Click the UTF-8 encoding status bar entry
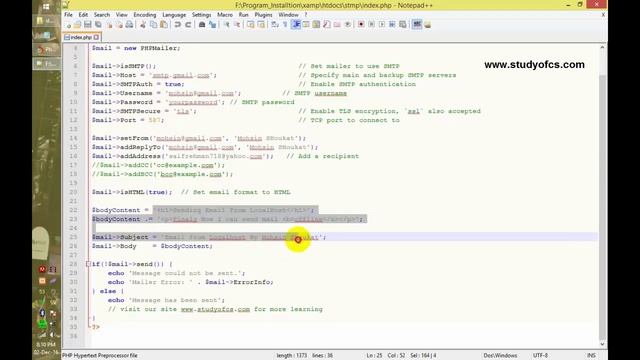The image size is (640, 360). [x=540, y=356]
